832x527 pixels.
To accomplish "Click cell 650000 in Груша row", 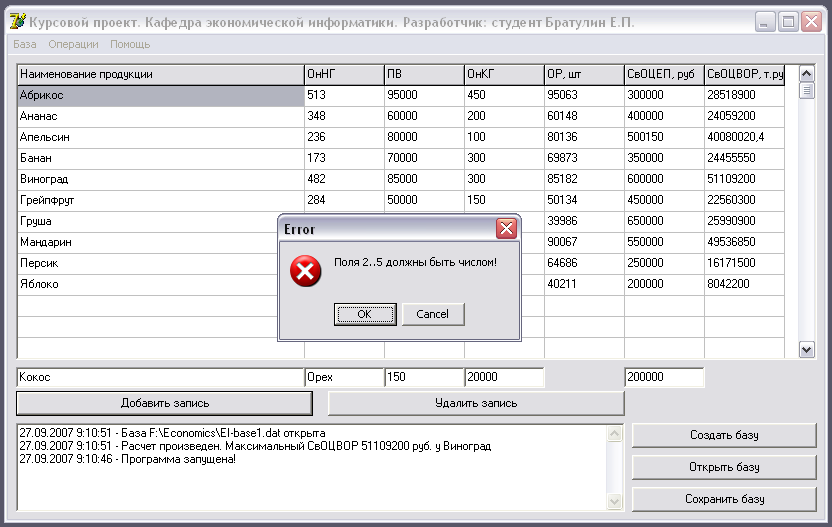I will [664, 221].
